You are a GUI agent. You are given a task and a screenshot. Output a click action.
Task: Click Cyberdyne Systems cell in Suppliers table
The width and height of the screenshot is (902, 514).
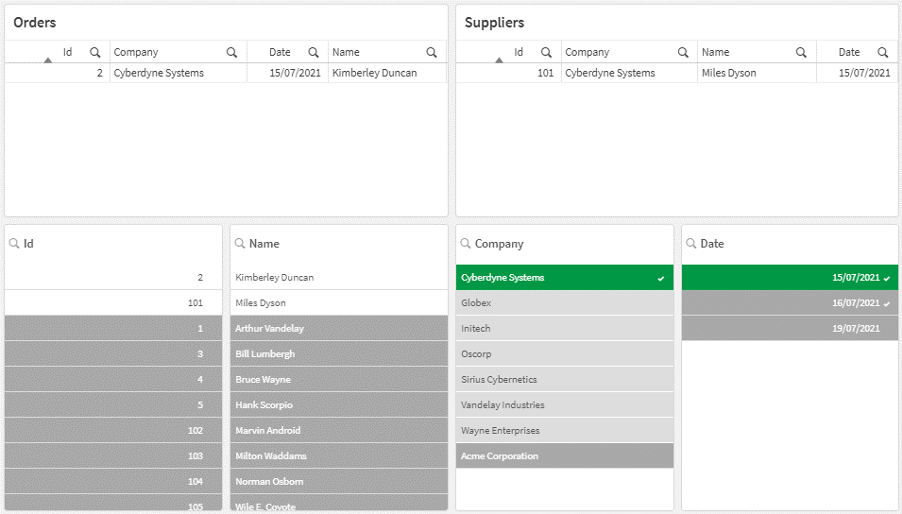[x=629, y=73]
